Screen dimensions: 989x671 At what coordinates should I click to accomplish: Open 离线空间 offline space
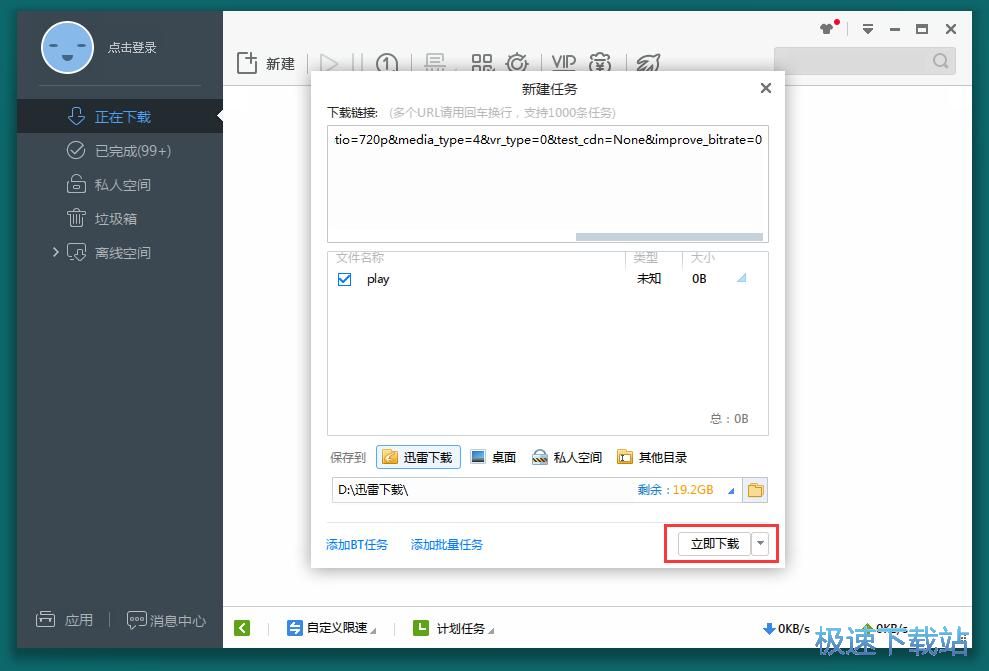pos(122,253)
